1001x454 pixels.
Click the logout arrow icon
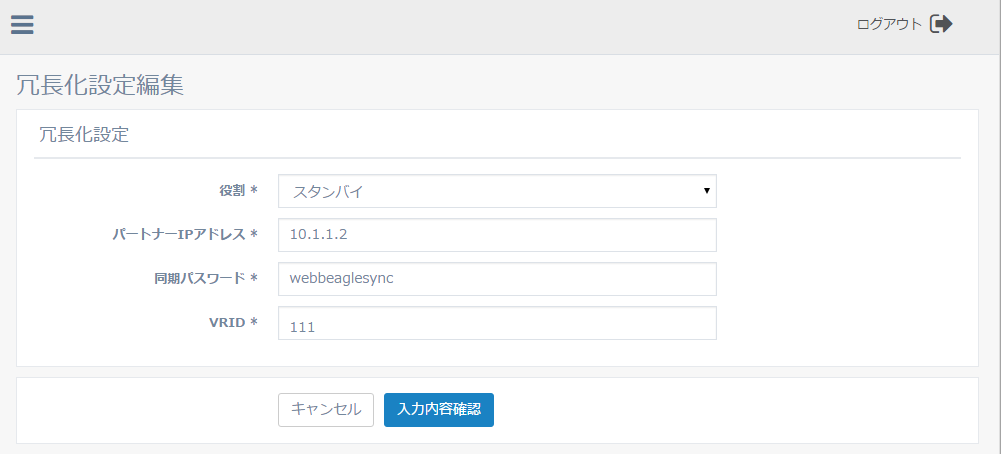pyautogui.click(x=941, y=24)
